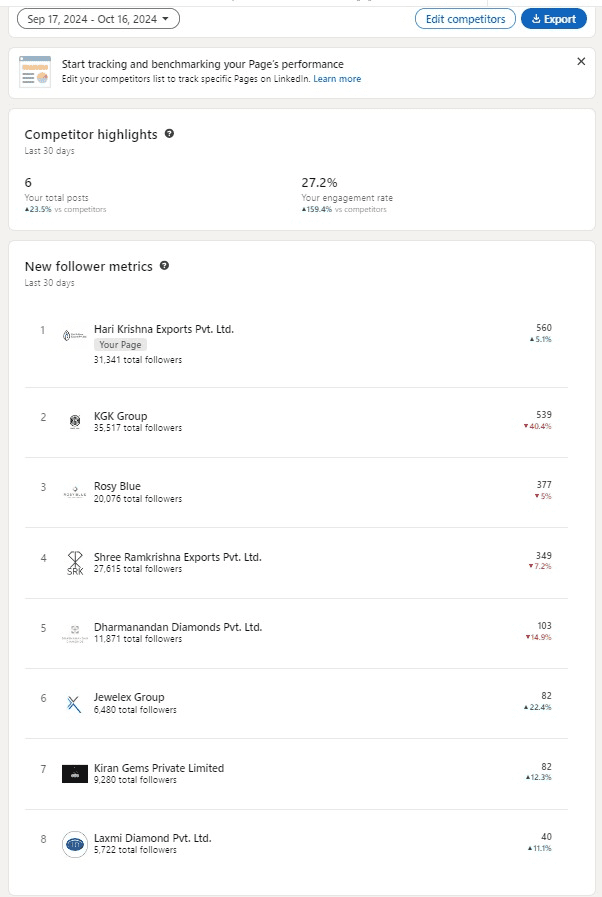Screen dimensions: 602x897
Task: Click the Laxmi Diamond circular logo
Action: (x=75, y=844)
